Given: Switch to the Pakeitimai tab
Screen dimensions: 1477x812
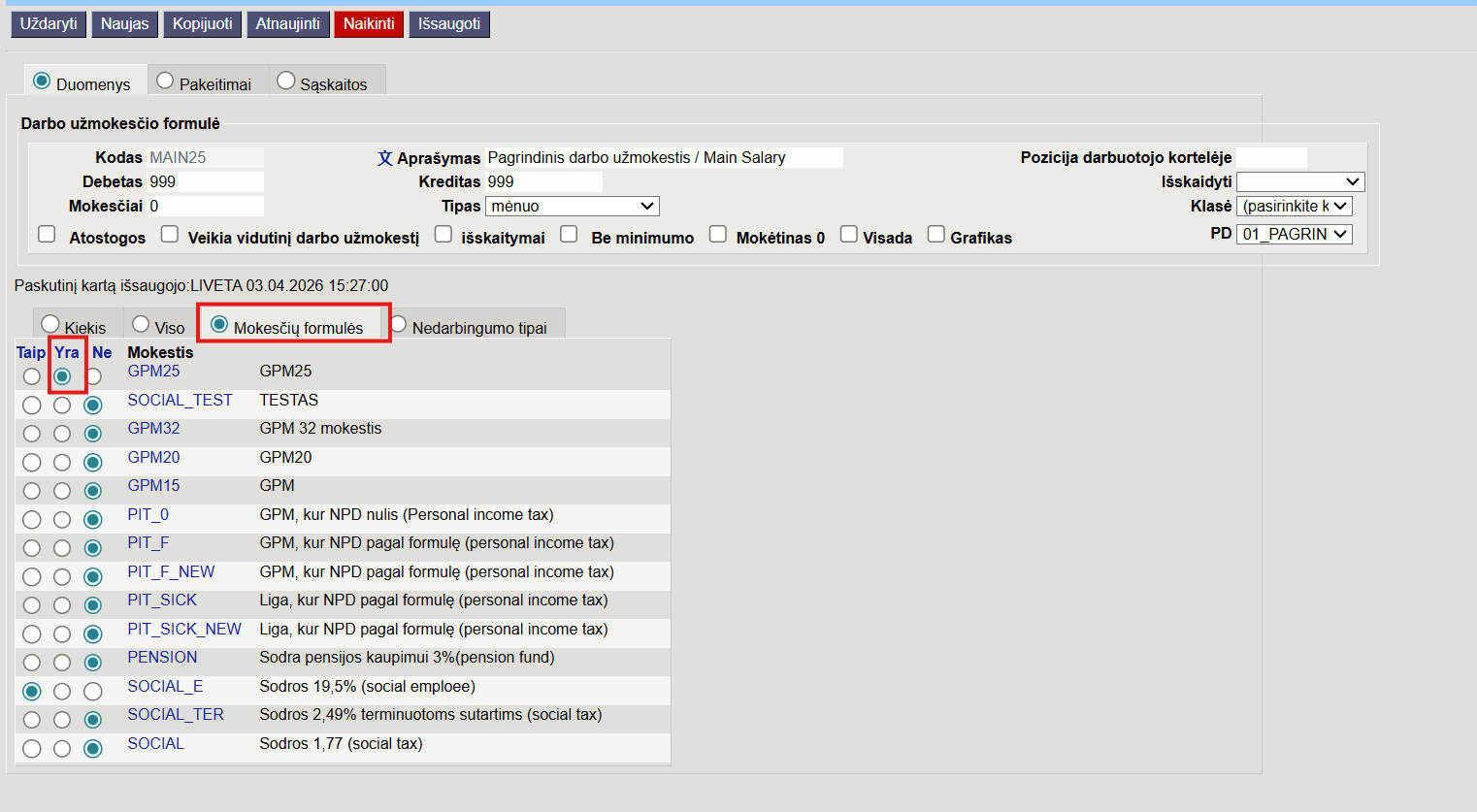Looking at the screenshot, I should pyautogui.click(x=165, y=81).
